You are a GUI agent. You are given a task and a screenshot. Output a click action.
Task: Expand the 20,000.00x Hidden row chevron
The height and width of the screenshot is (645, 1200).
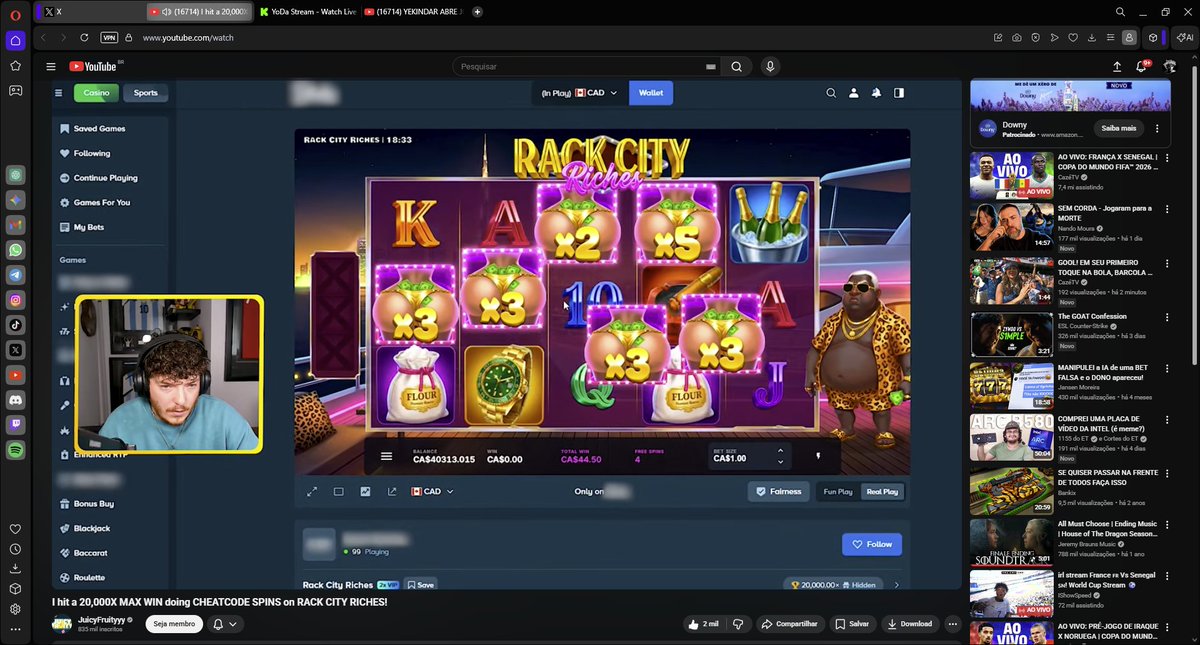(x=896, y=585)
